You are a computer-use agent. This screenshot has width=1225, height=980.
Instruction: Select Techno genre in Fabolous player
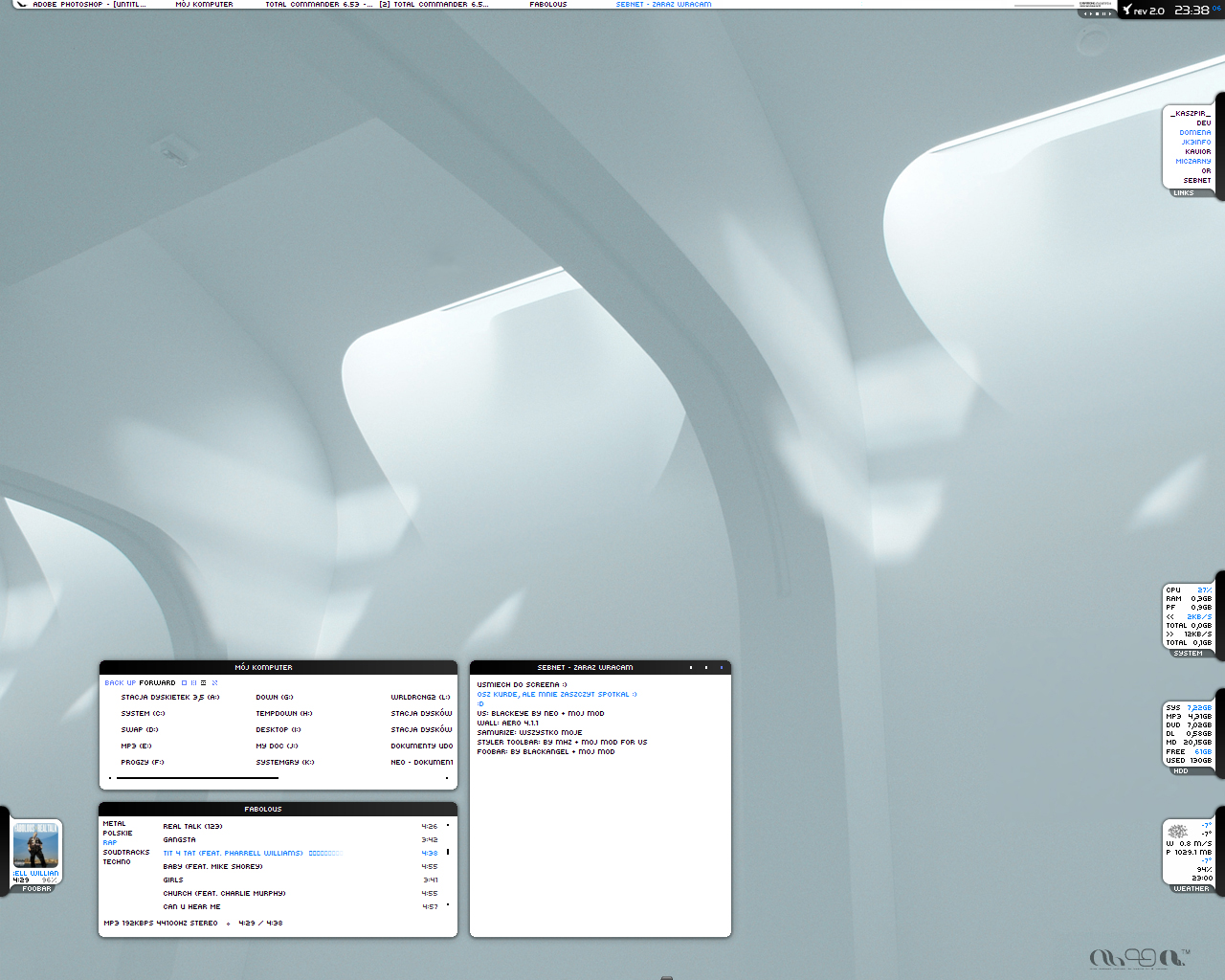tap(117, 862)
